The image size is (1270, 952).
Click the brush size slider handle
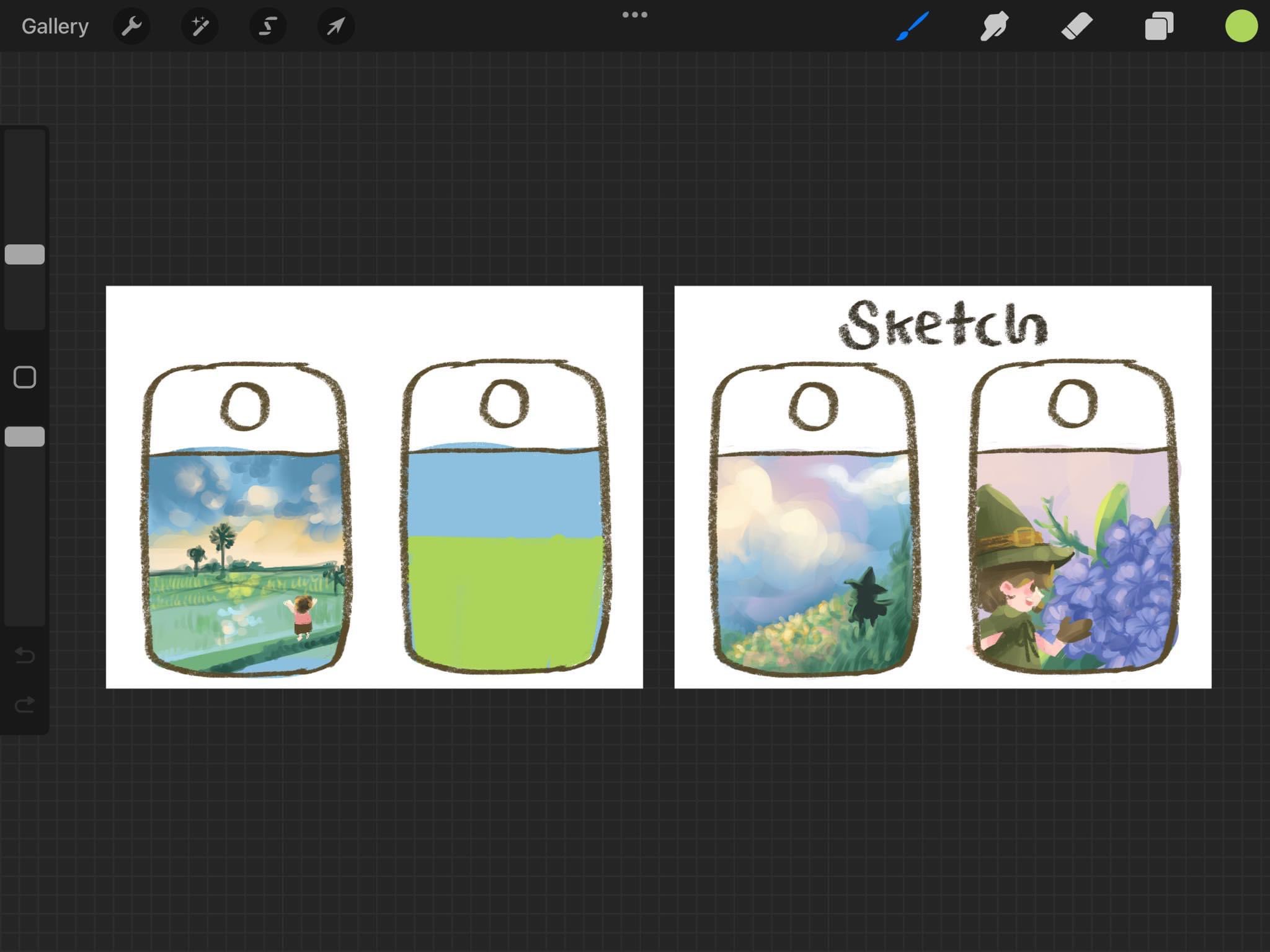(25, 254)
